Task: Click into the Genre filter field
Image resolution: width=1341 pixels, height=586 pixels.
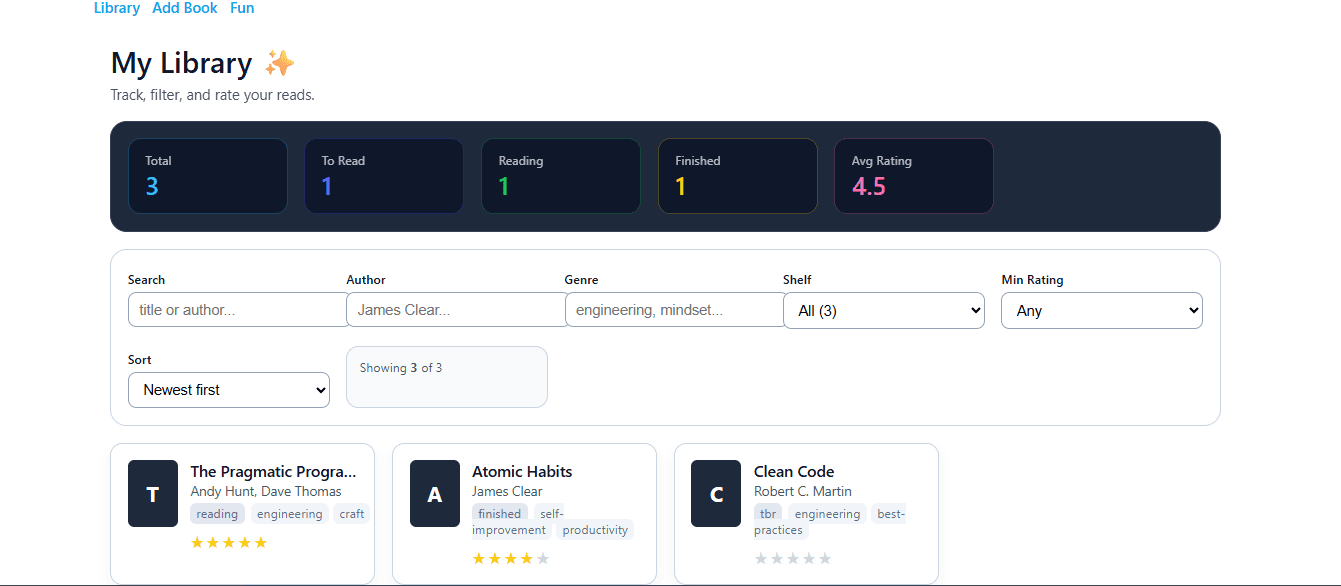Action: click(675, 310)
